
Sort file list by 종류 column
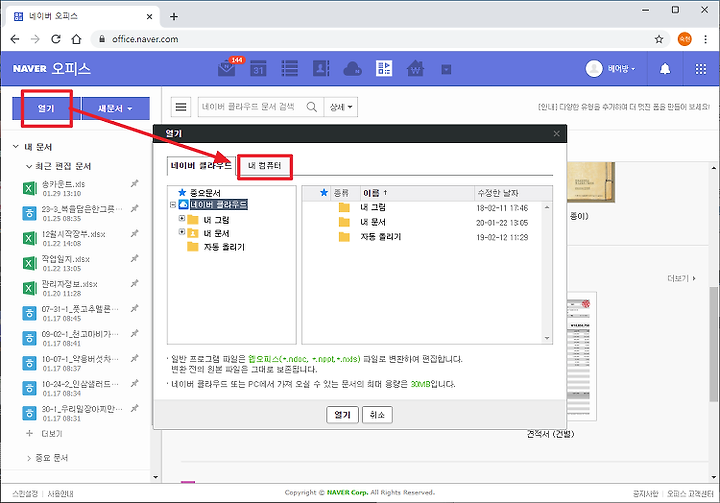pos(344,193)
